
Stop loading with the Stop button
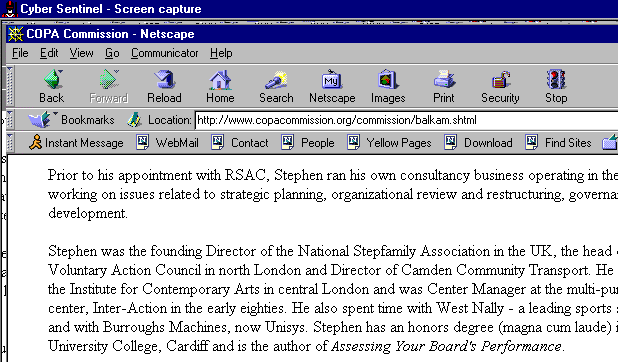(x=556, y=86)
